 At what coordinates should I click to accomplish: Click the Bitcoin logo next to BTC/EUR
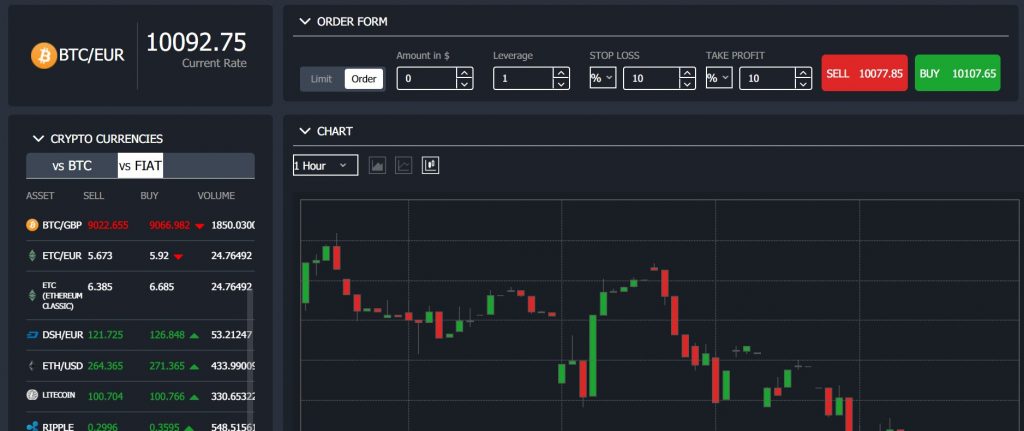pos(43,55)
